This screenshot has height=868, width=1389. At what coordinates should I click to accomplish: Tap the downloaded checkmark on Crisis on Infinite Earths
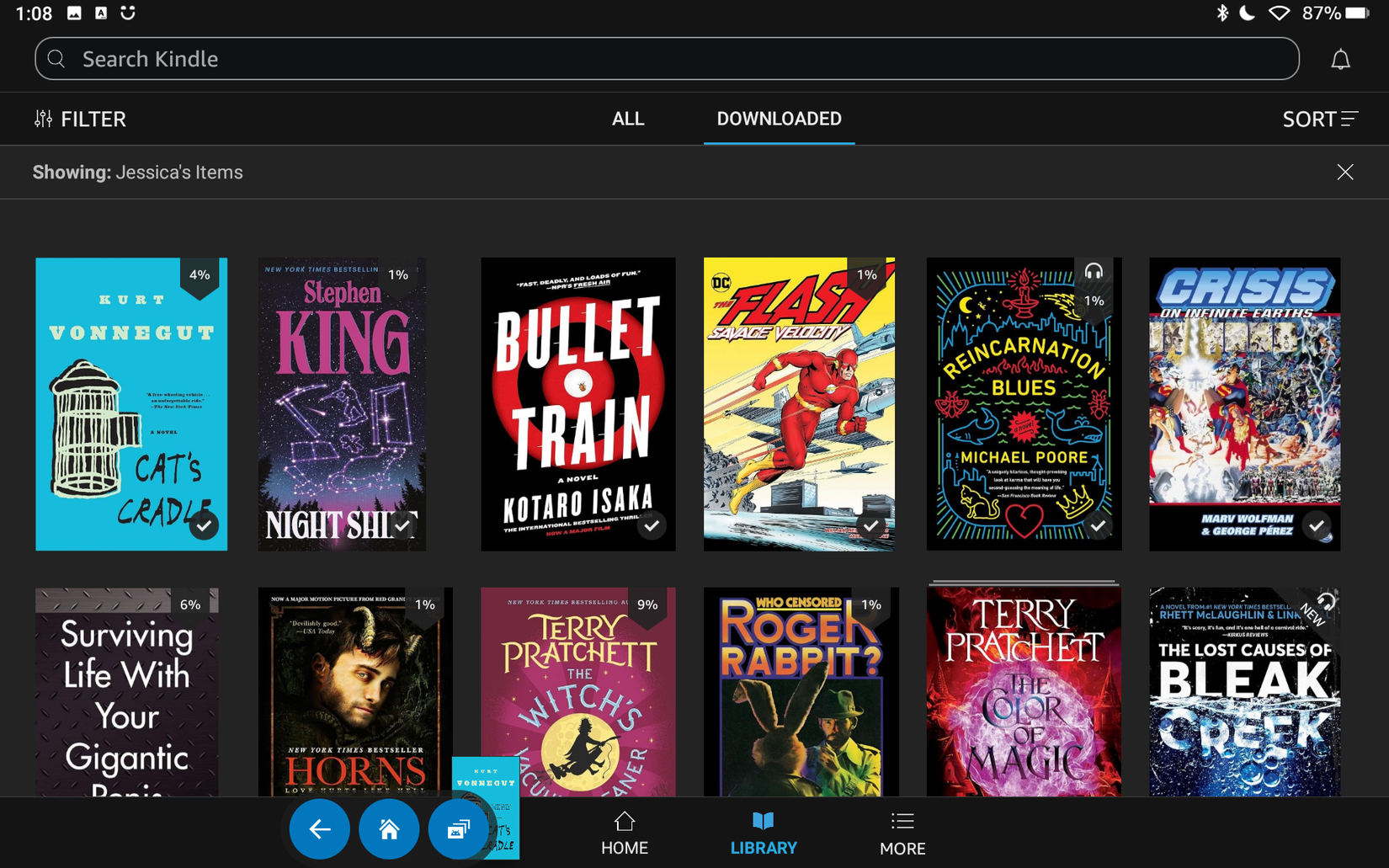pos(1317,526)
